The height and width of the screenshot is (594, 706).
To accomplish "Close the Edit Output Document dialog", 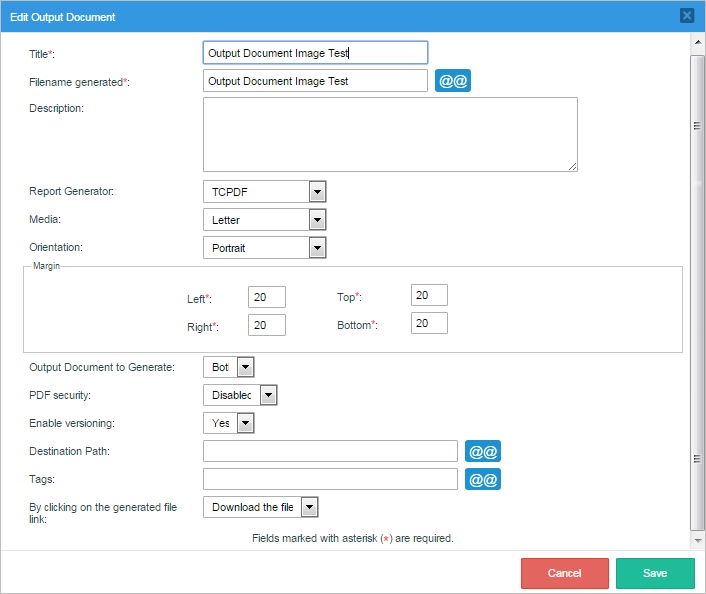I will tap(686, 15).
